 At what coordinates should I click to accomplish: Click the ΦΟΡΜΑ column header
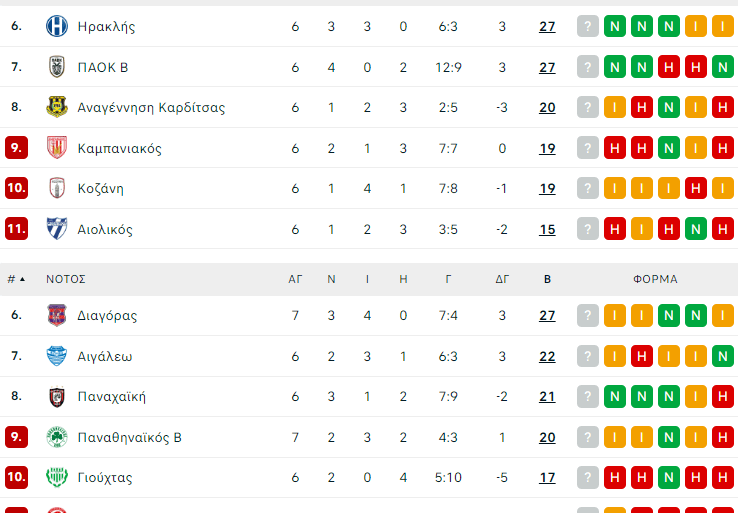[x=655, y=279]
